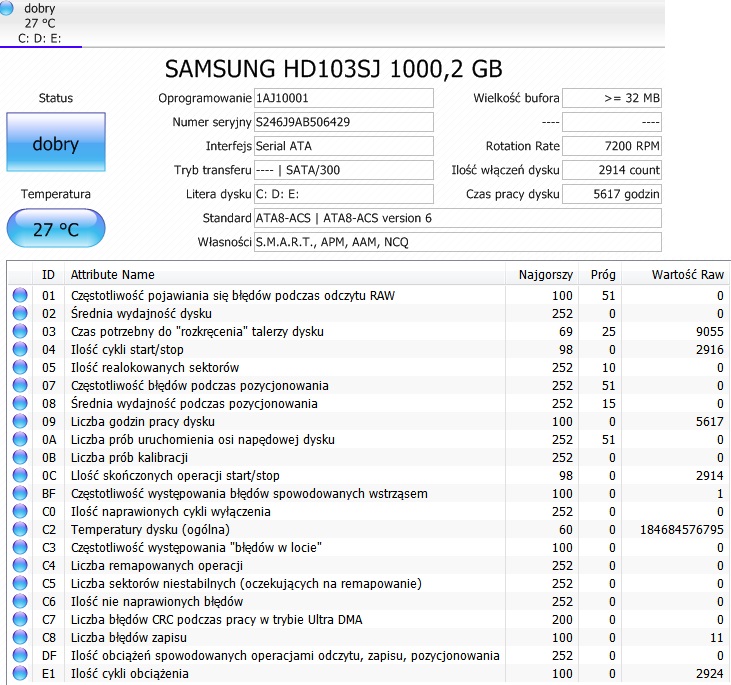Click the Tryb transferu field SATA/300
The width and height of the screenshot is (731, 685).
coord(344,170)
